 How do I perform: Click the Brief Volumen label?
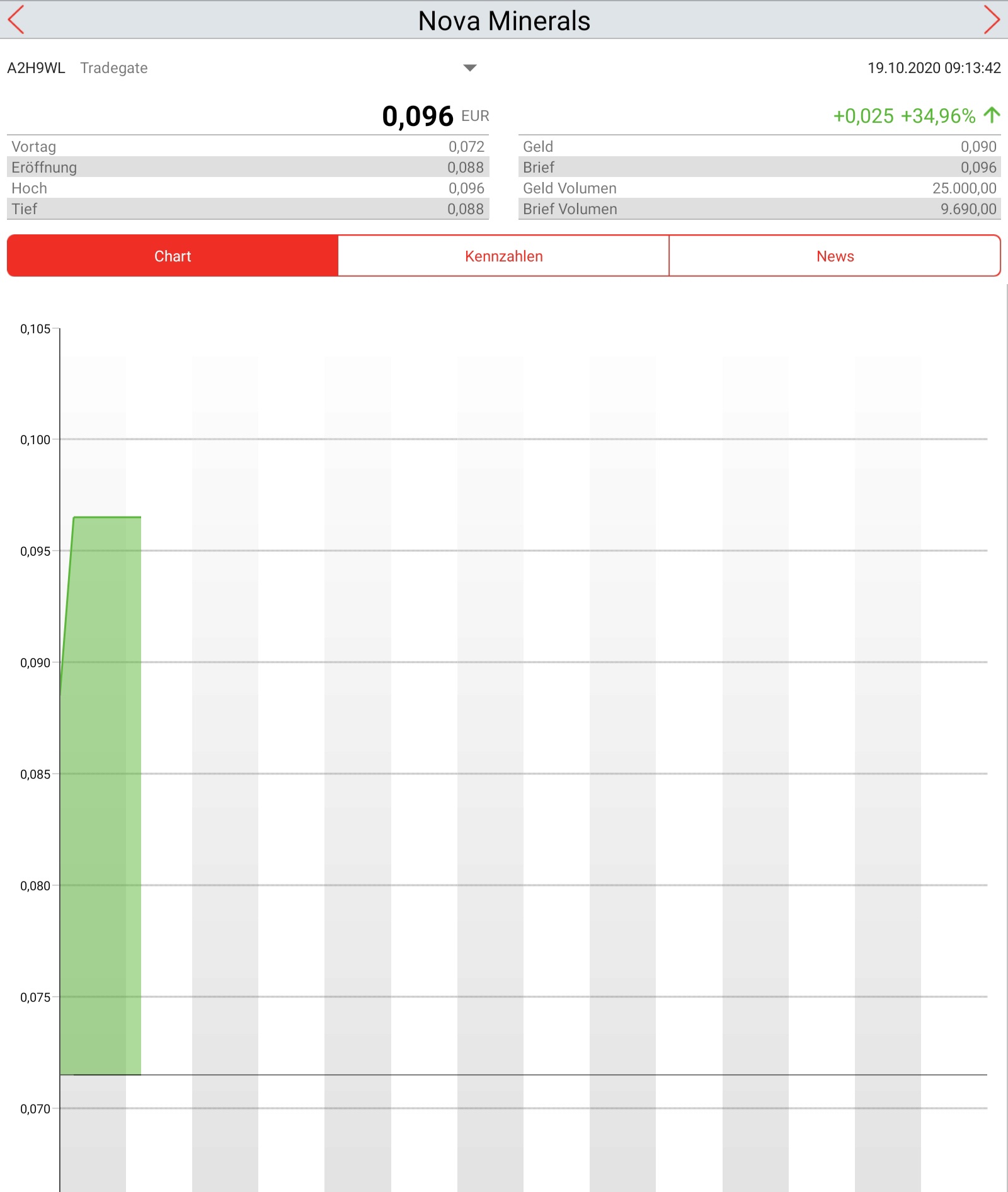570,209
